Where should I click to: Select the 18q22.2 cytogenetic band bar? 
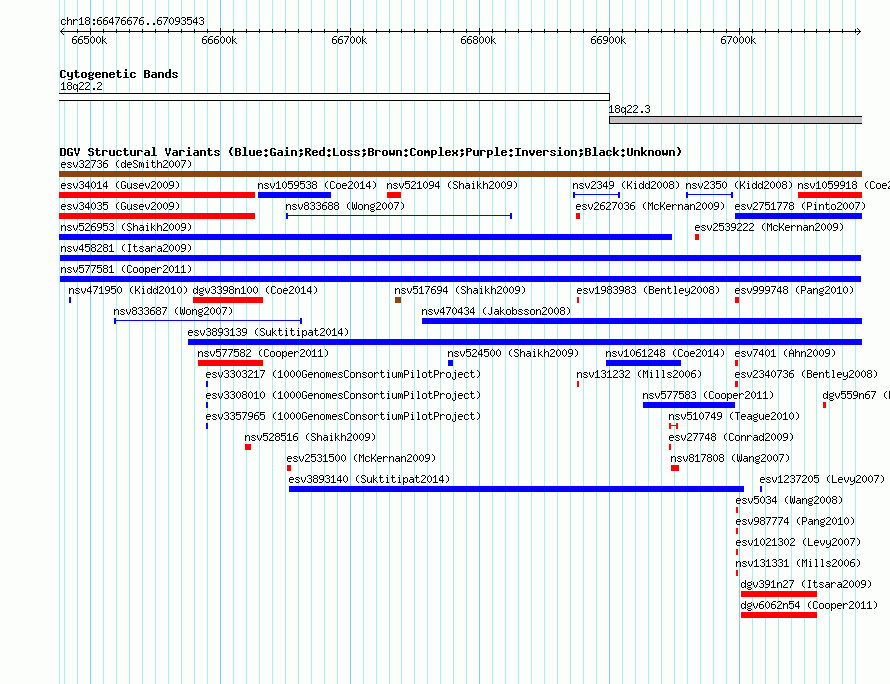point(334,97)
